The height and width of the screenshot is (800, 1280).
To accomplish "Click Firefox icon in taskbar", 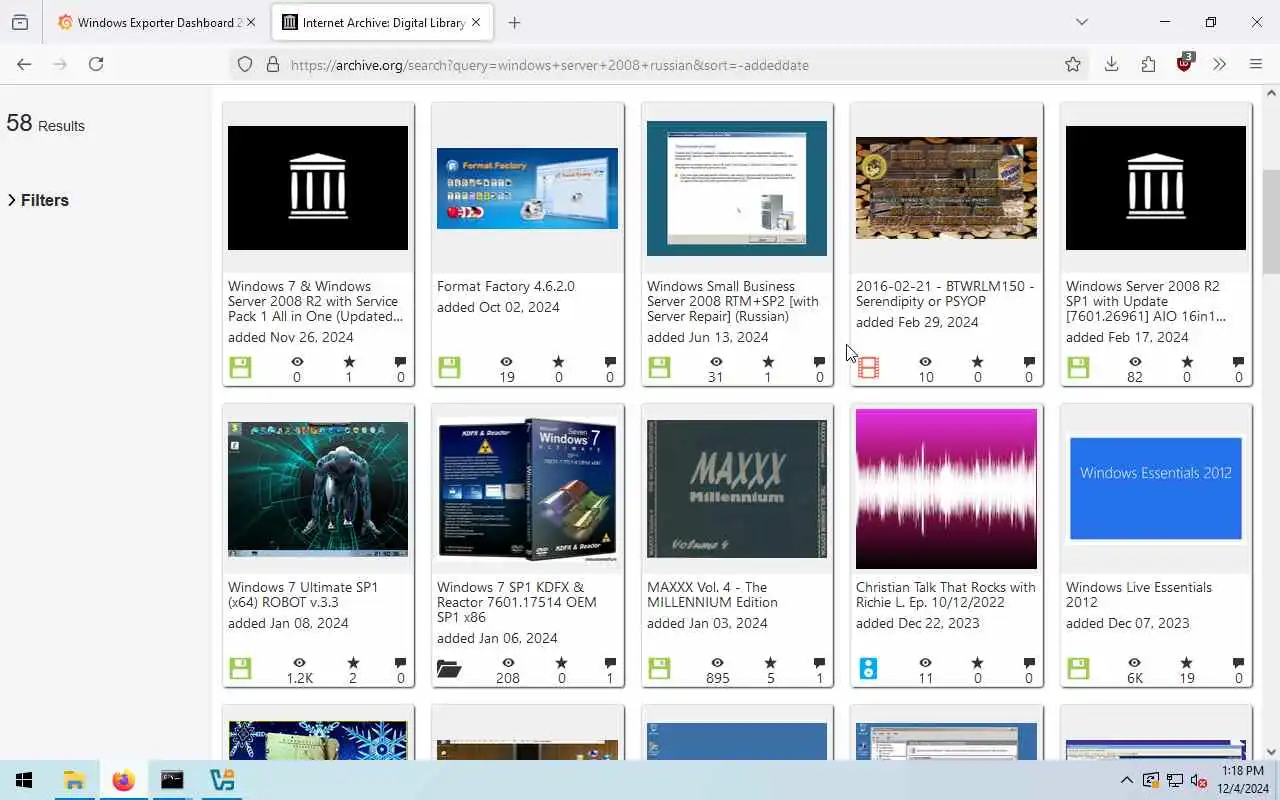I will tap(123, 780).
